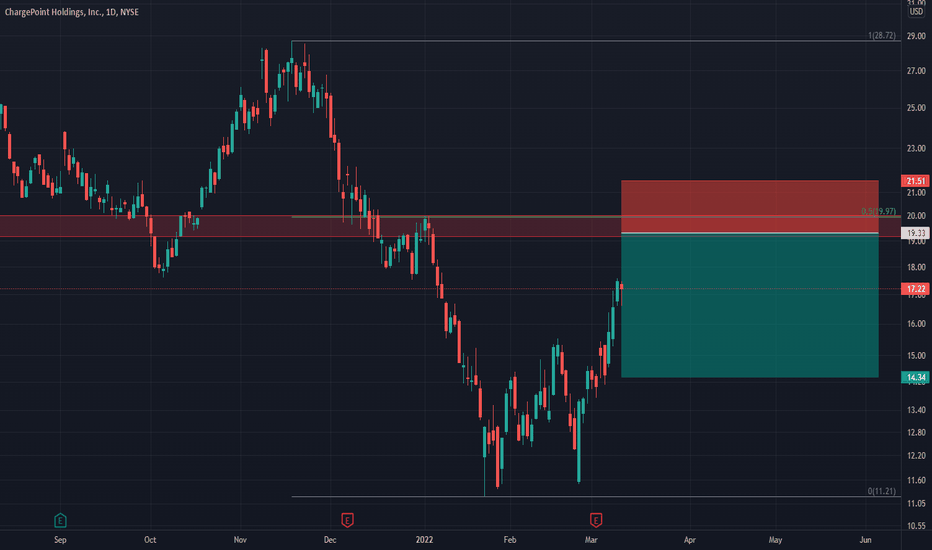Click the 14.34 target price label
Screen dimensions: 932x550
(915, 378)
